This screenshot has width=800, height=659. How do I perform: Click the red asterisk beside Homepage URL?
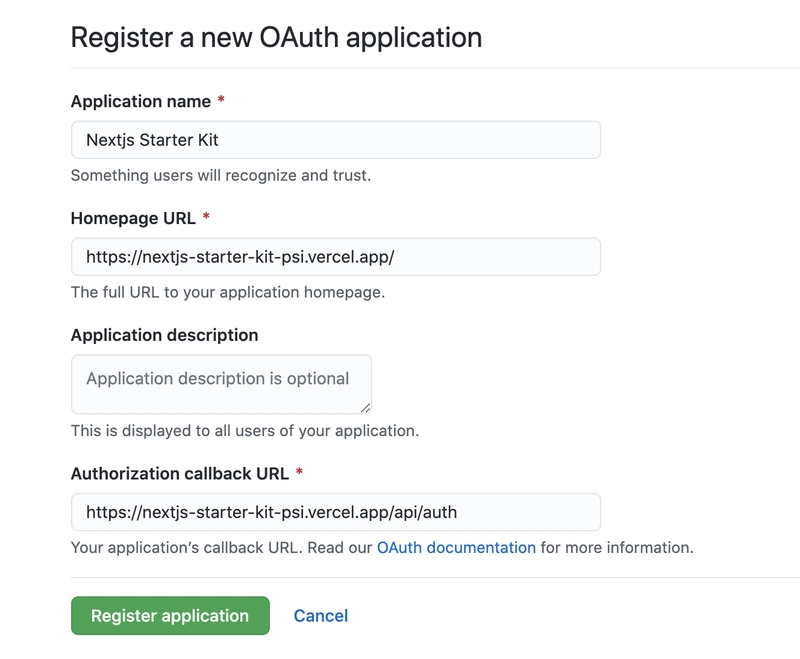(206, 216)
